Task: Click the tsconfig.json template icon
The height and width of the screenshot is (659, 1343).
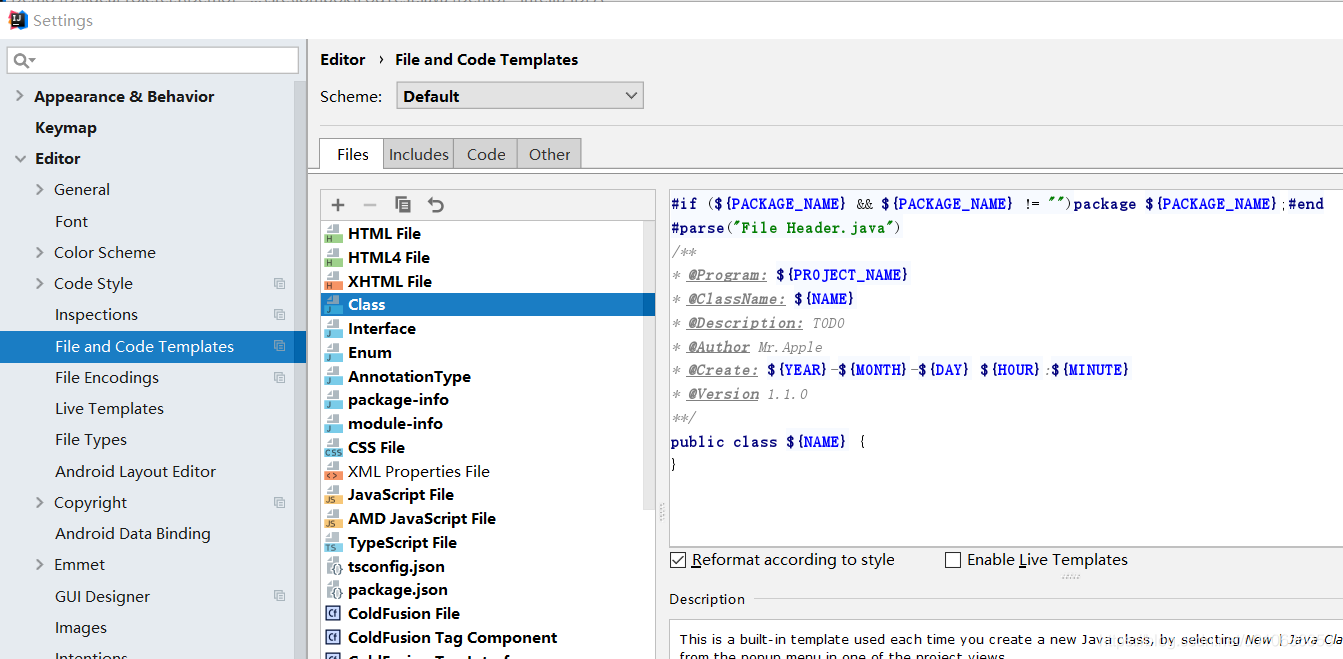Action: click(333, 567)
